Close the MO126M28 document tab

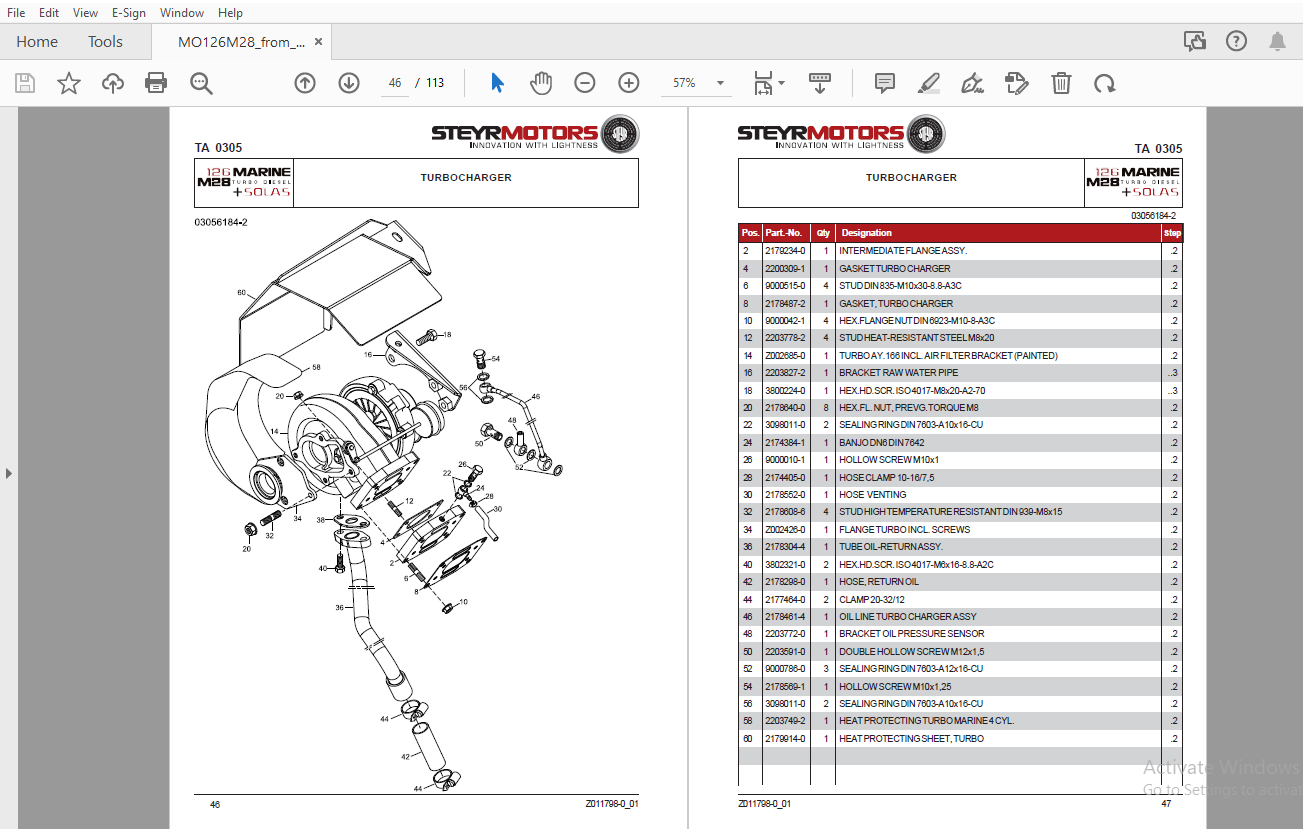[x=319, y=42]
